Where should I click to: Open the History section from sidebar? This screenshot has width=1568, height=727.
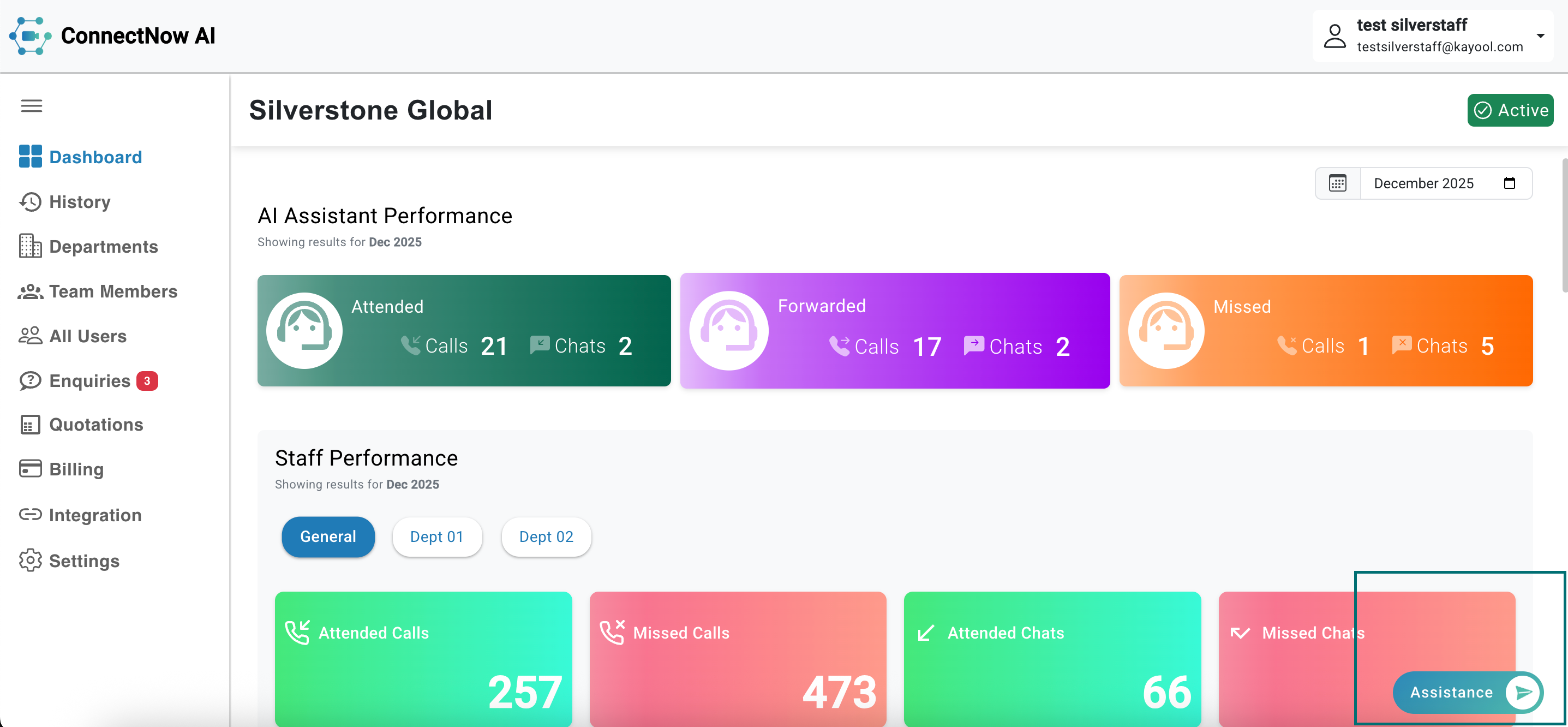79,201
